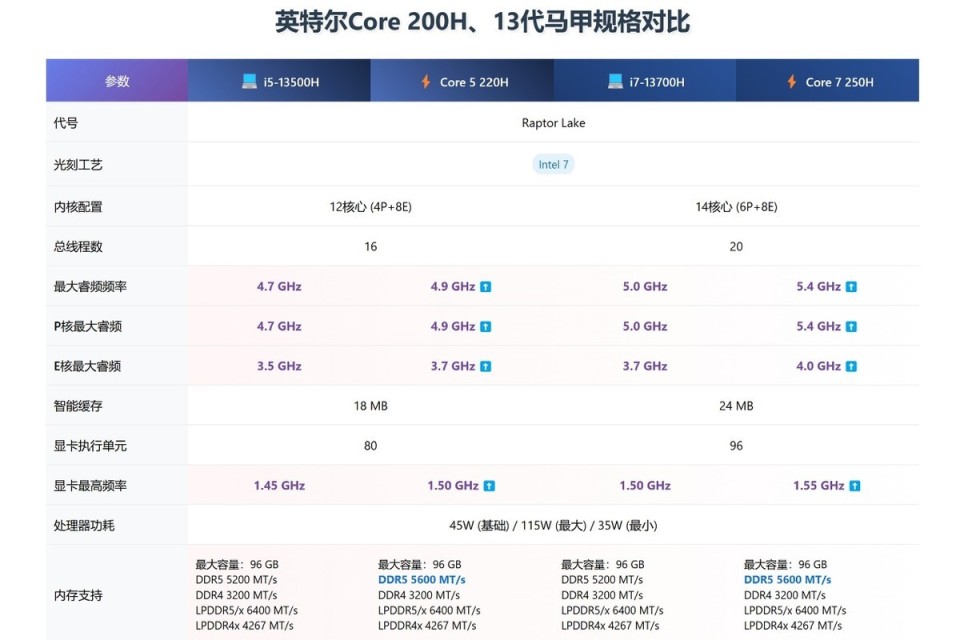Click the purple 参数 header cell
960x640 pixels.
[x=116, y=80]
